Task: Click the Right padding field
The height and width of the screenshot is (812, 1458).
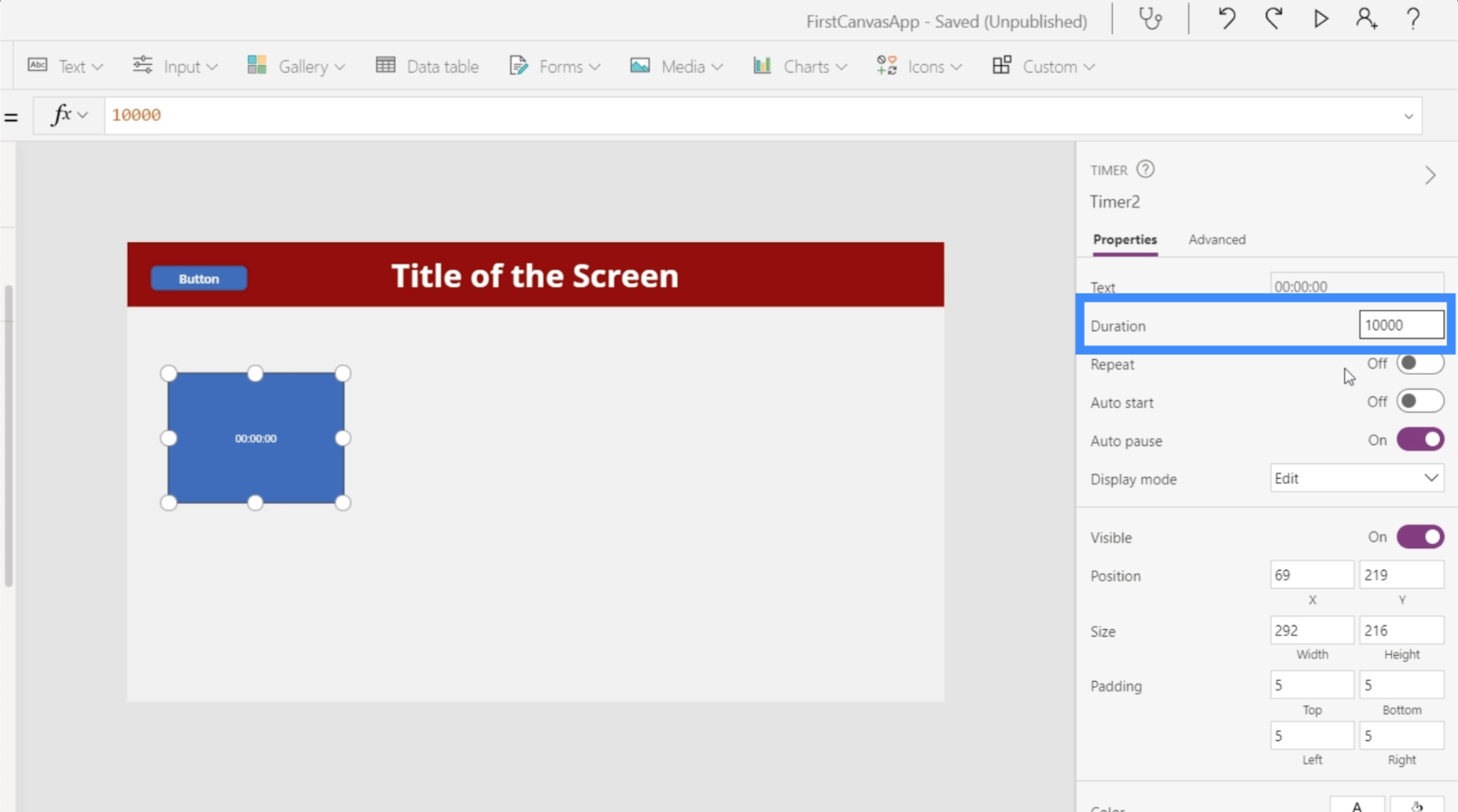Action: click(1401, 736)
